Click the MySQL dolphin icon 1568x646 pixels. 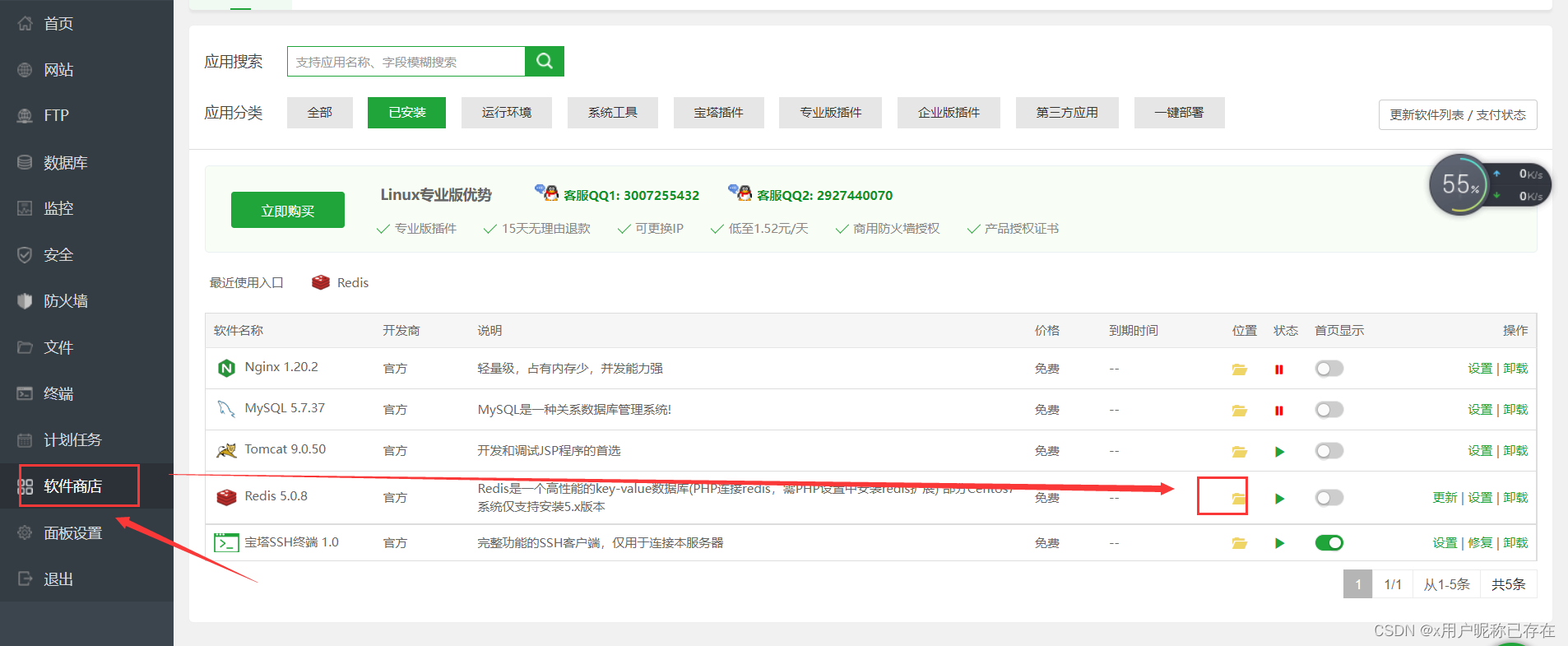click(x=226, y=409)
